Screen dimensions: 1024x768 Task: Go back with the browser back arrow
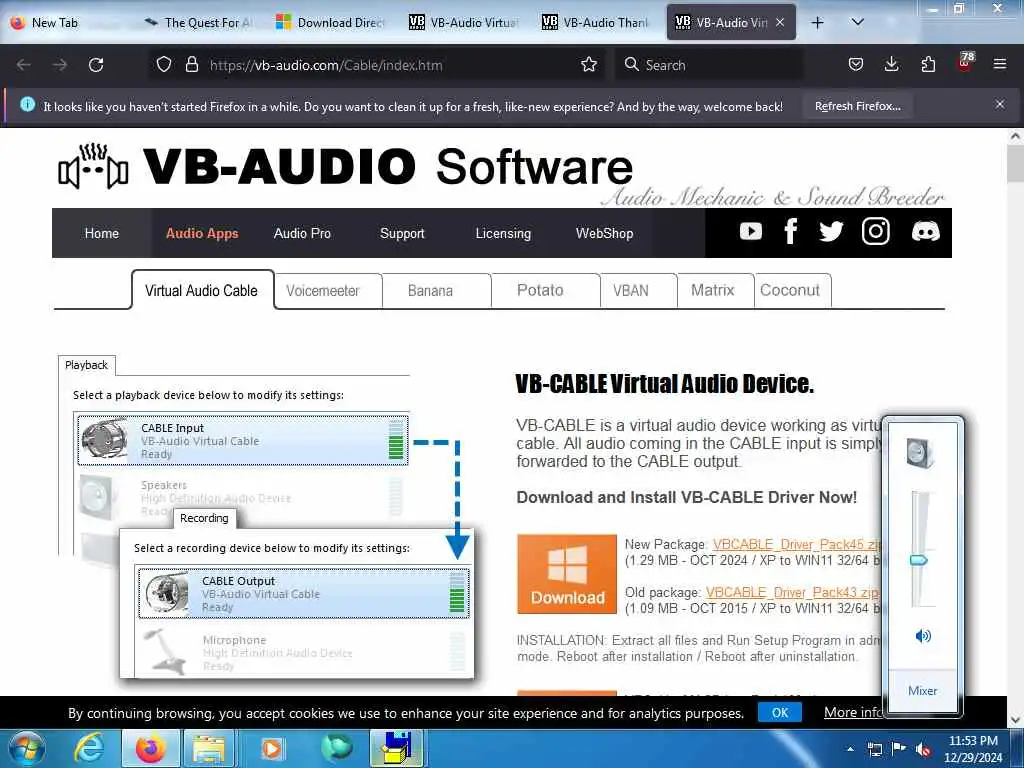[24, 65]
